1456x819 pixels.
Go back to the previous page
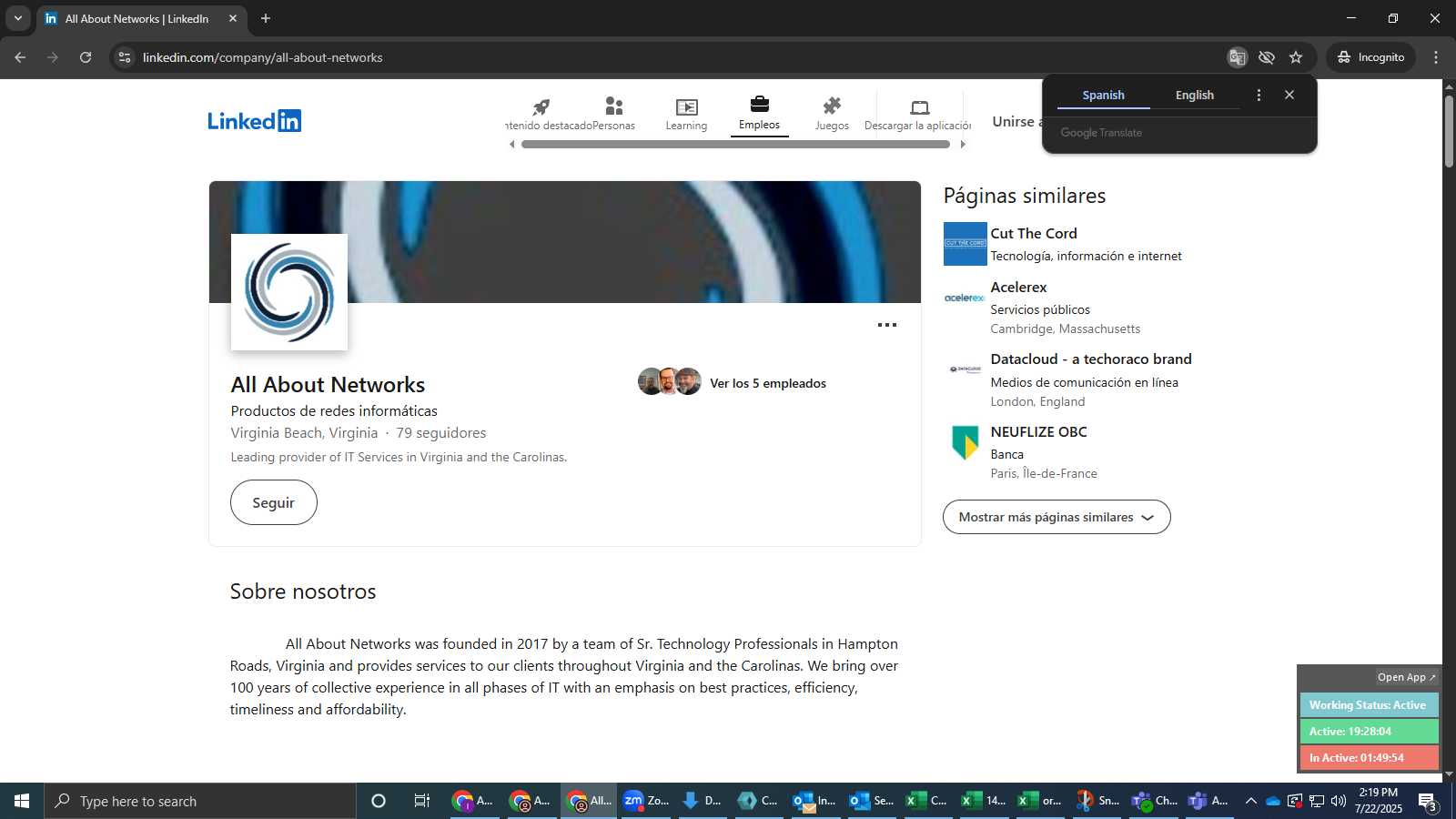click(20, 57)
